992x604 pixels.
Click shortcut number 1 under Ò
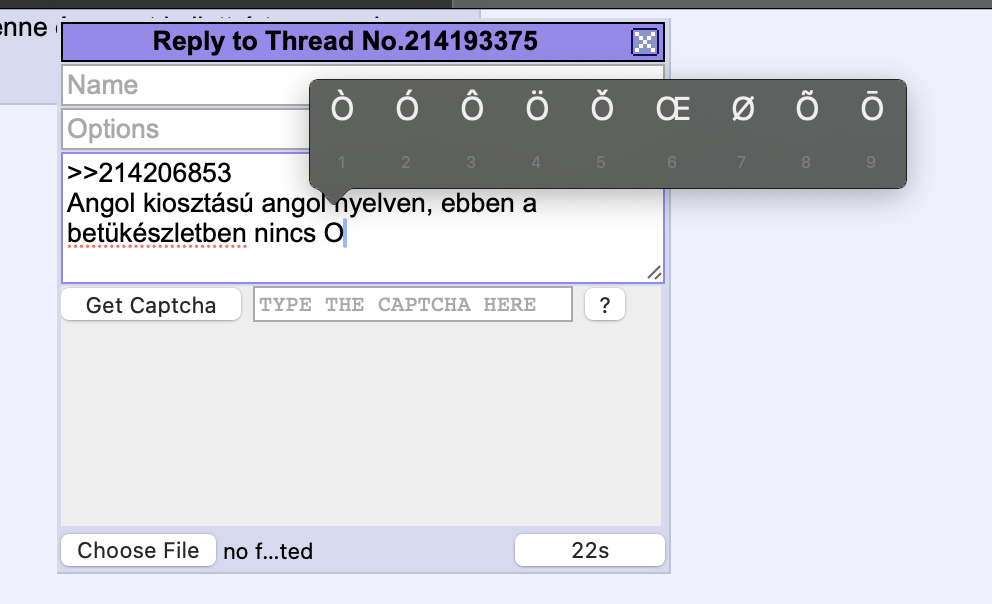tap(342, 163)
